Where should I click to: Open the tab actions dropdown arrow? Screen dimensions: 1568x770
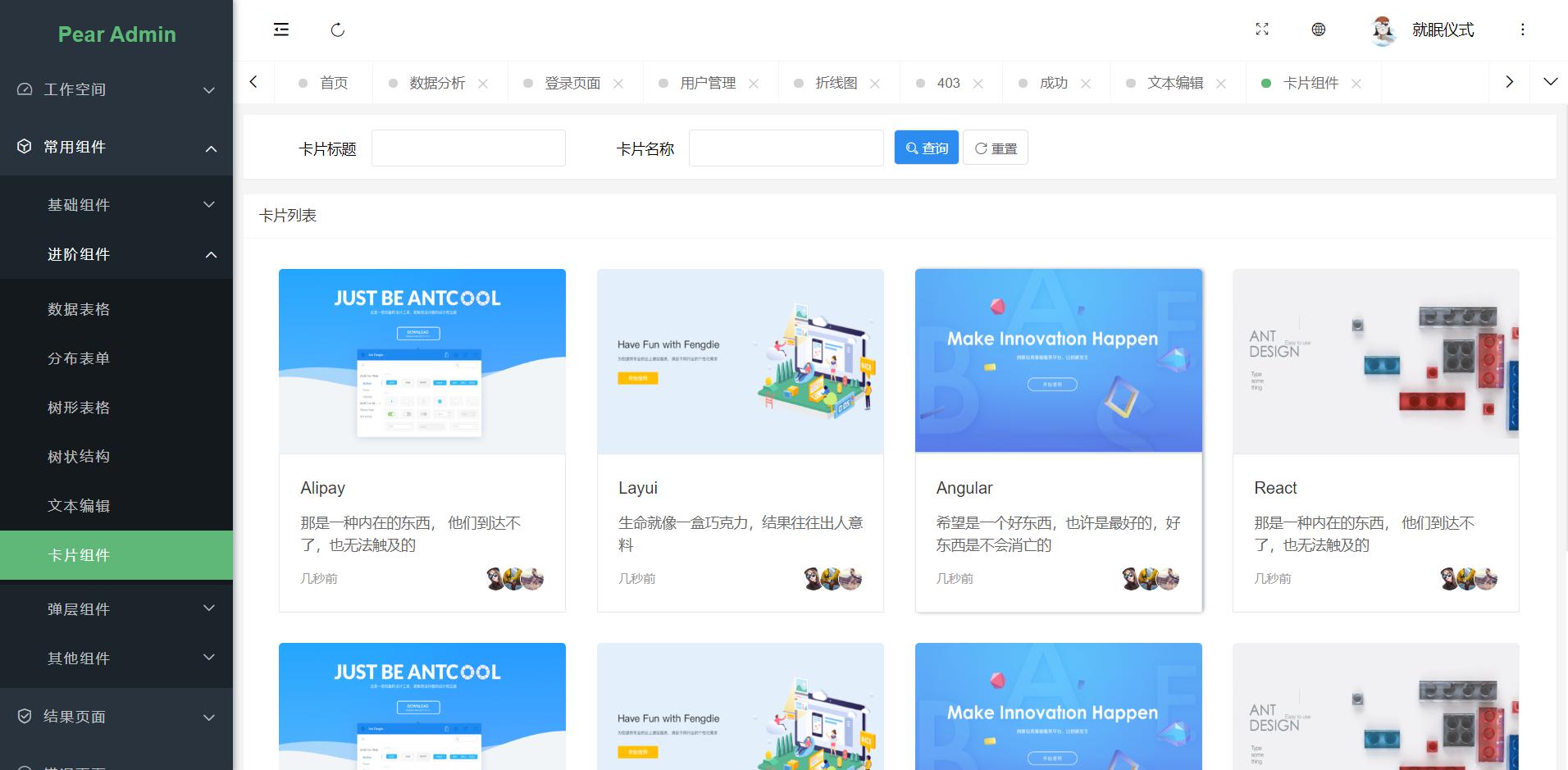(x=1550, y=82)
